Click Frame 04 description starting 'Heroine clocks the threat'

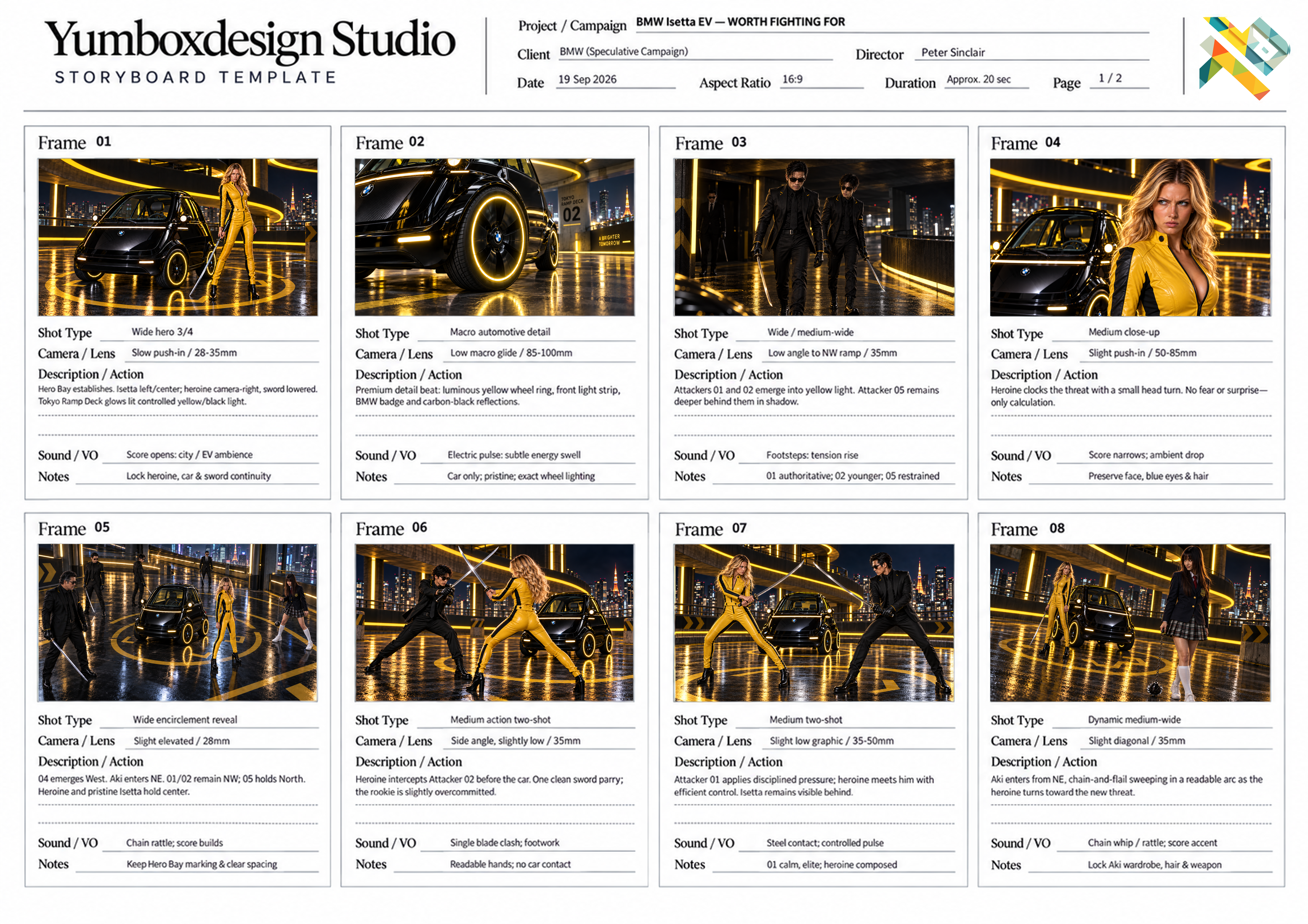point(1129,396)
